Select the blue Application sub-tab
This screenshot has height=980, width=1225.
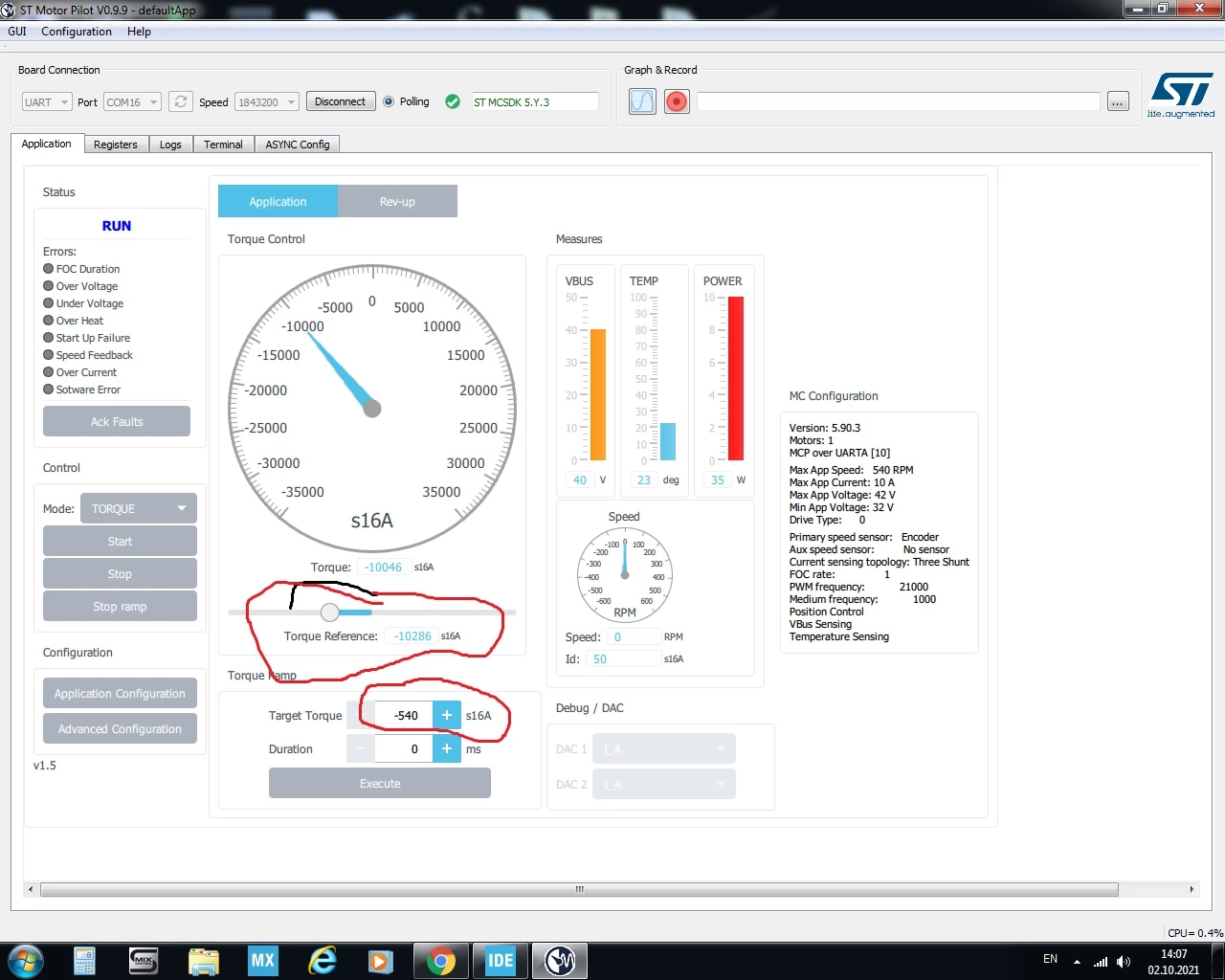coord(278,201)
